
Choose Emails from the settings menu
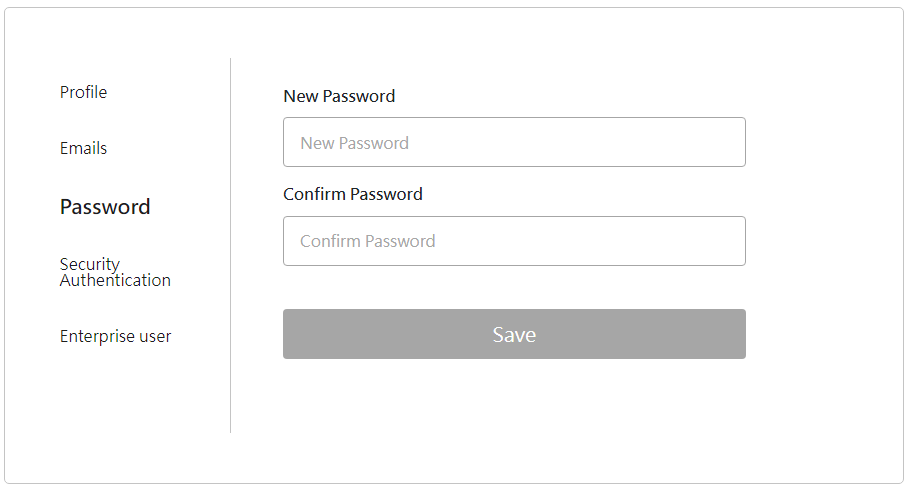pyautogui.click(x=83, y=148)
